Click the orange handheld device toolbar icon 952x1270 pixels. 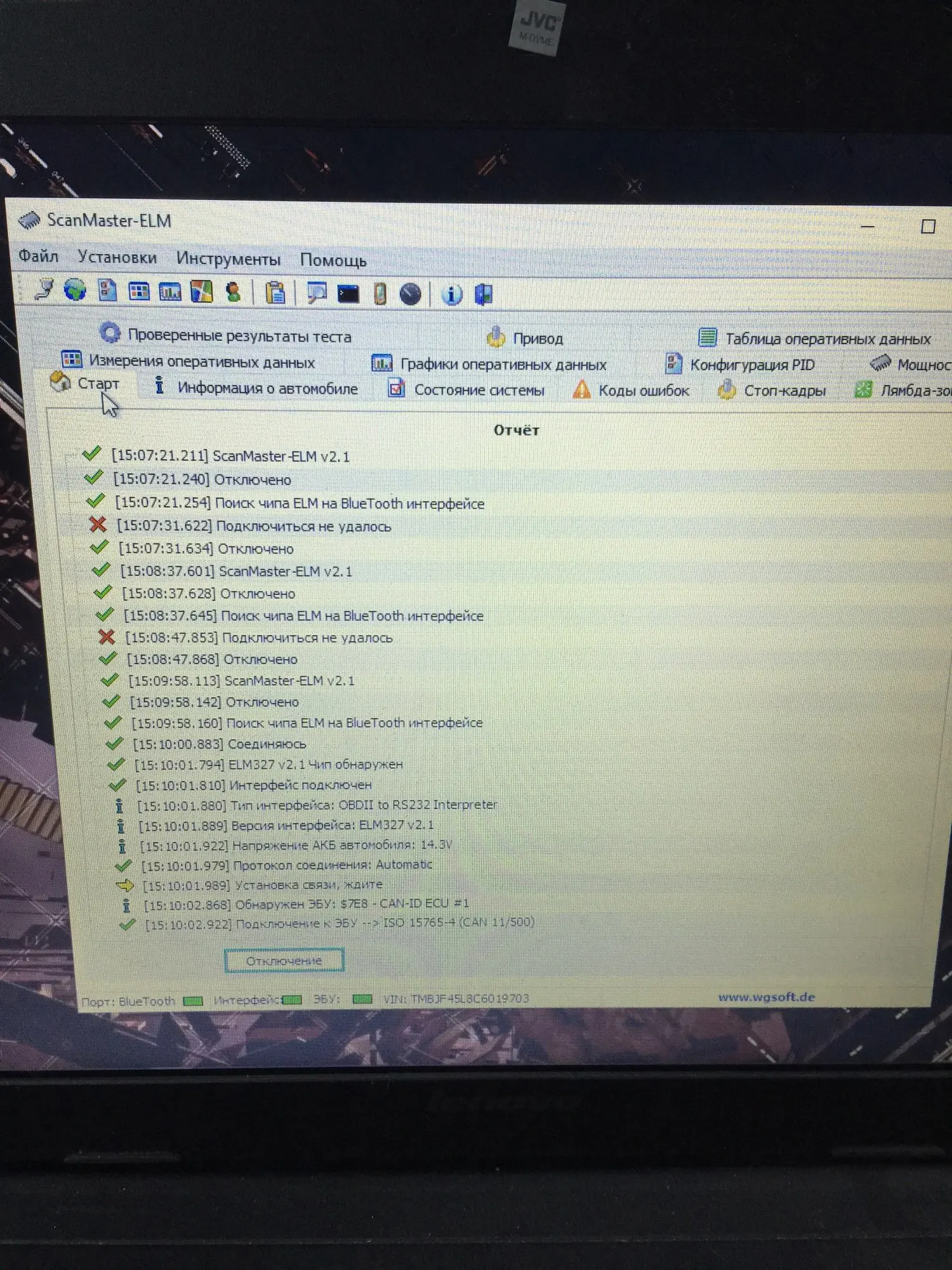tap(380, 295)
